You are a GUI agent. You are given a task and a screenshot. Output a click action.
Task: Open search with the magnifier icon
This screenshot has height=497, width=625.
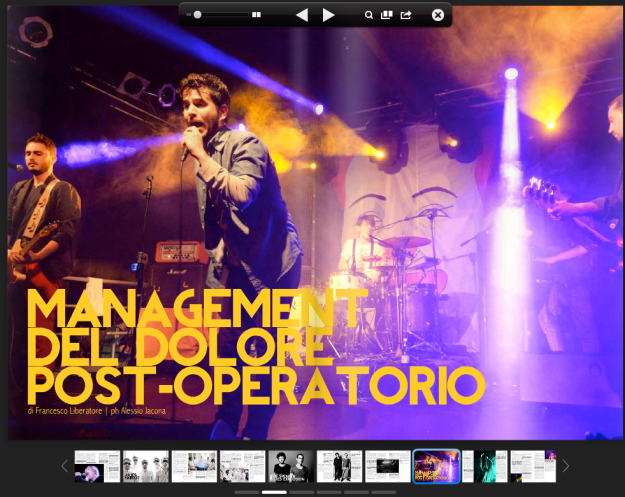click(369, 15)
